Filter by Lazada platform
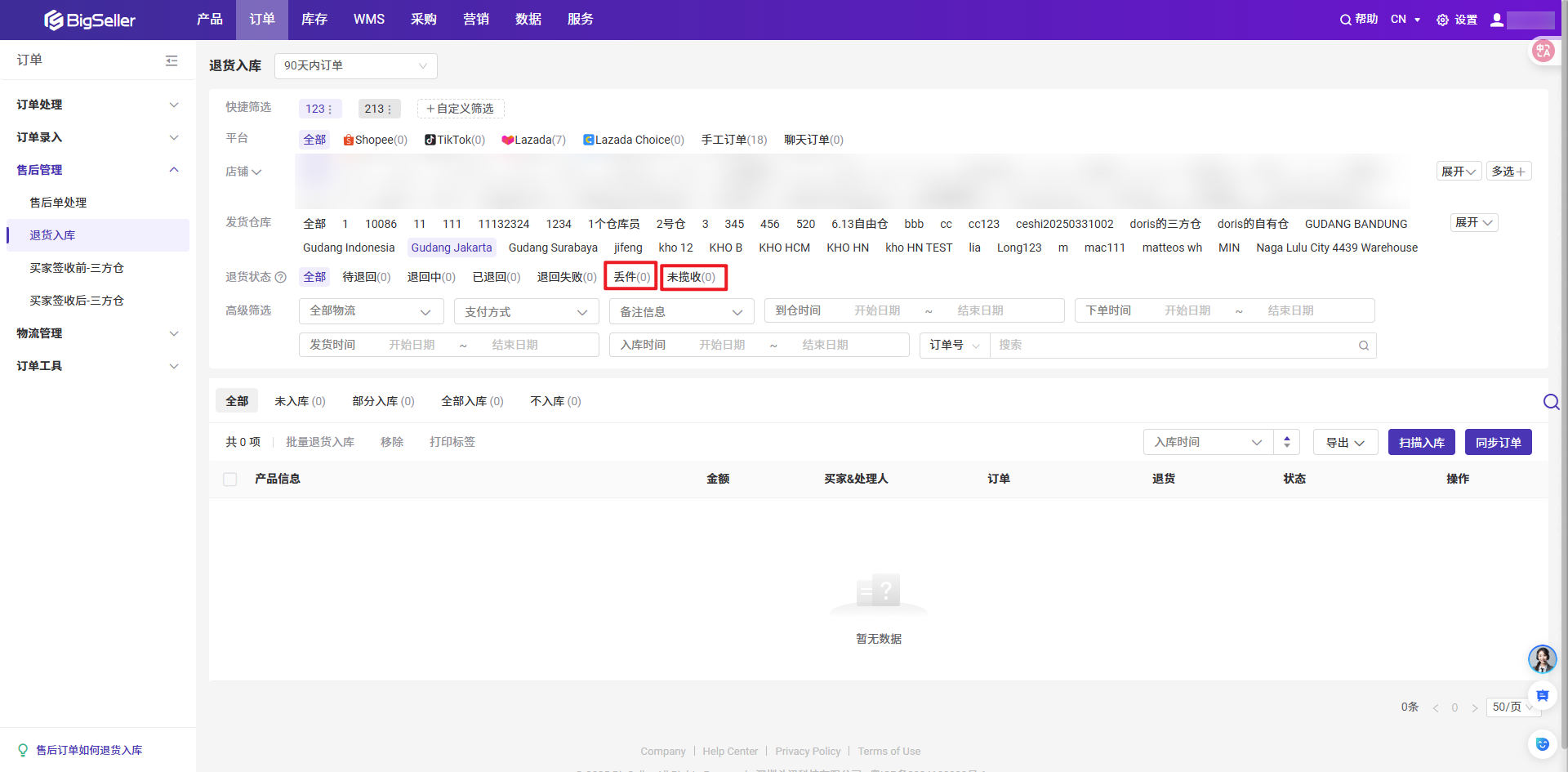The width and height of the screenshot is (1568, 772). click(534, 140)
